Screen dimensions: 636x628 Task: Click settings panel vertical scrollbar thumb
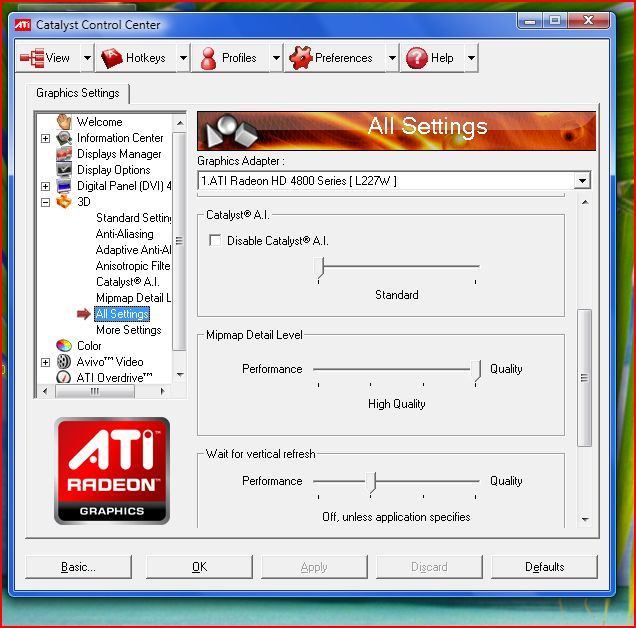584,378
